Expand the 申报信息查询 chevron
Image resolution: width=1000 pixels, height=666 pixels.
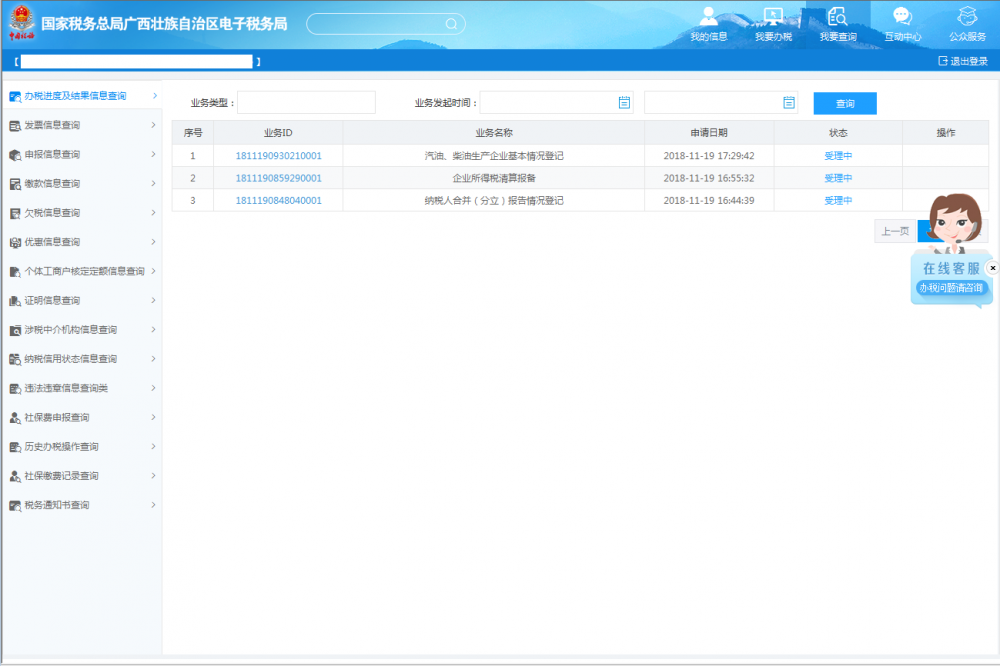pyautogui.click(x=155, y=154)
